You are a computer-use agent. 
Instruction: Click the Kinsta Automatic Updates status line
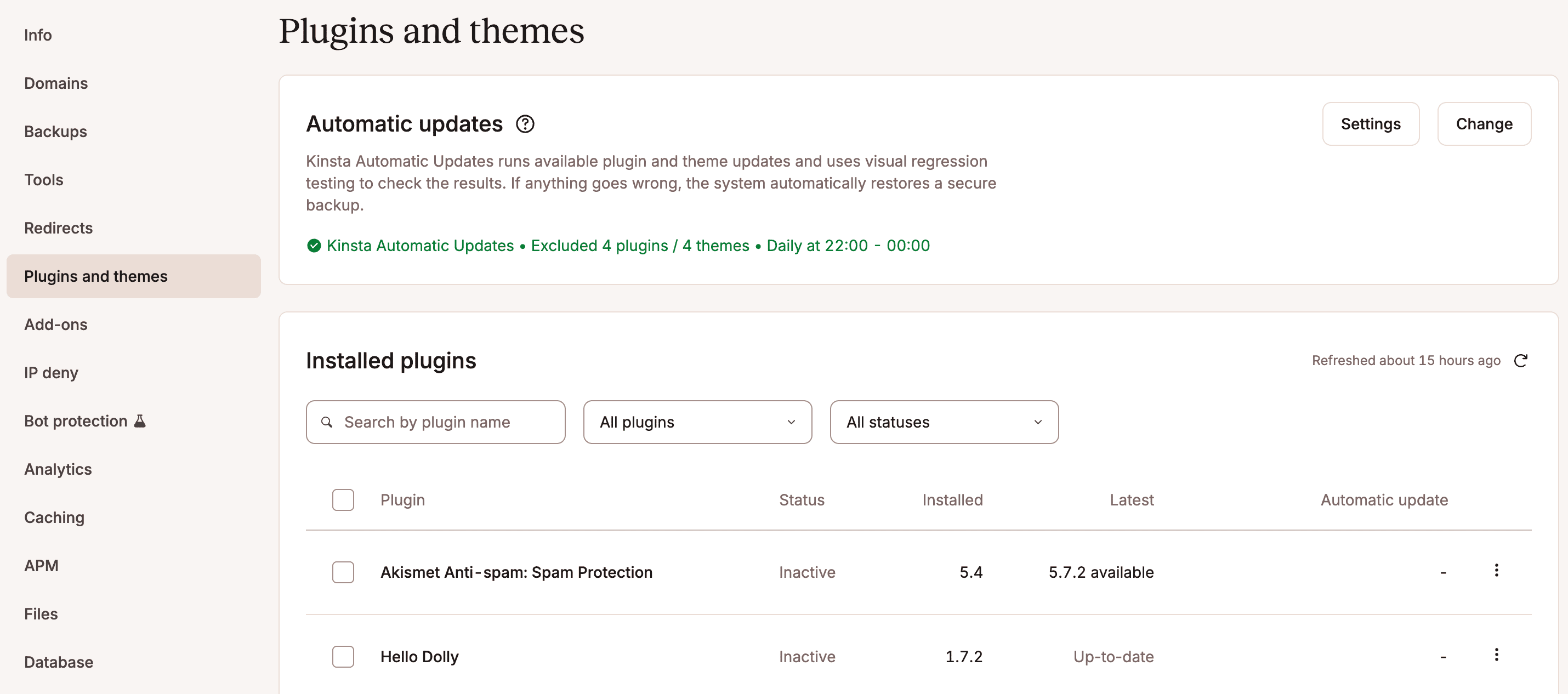pyautogui.click(x=618, y=246)
